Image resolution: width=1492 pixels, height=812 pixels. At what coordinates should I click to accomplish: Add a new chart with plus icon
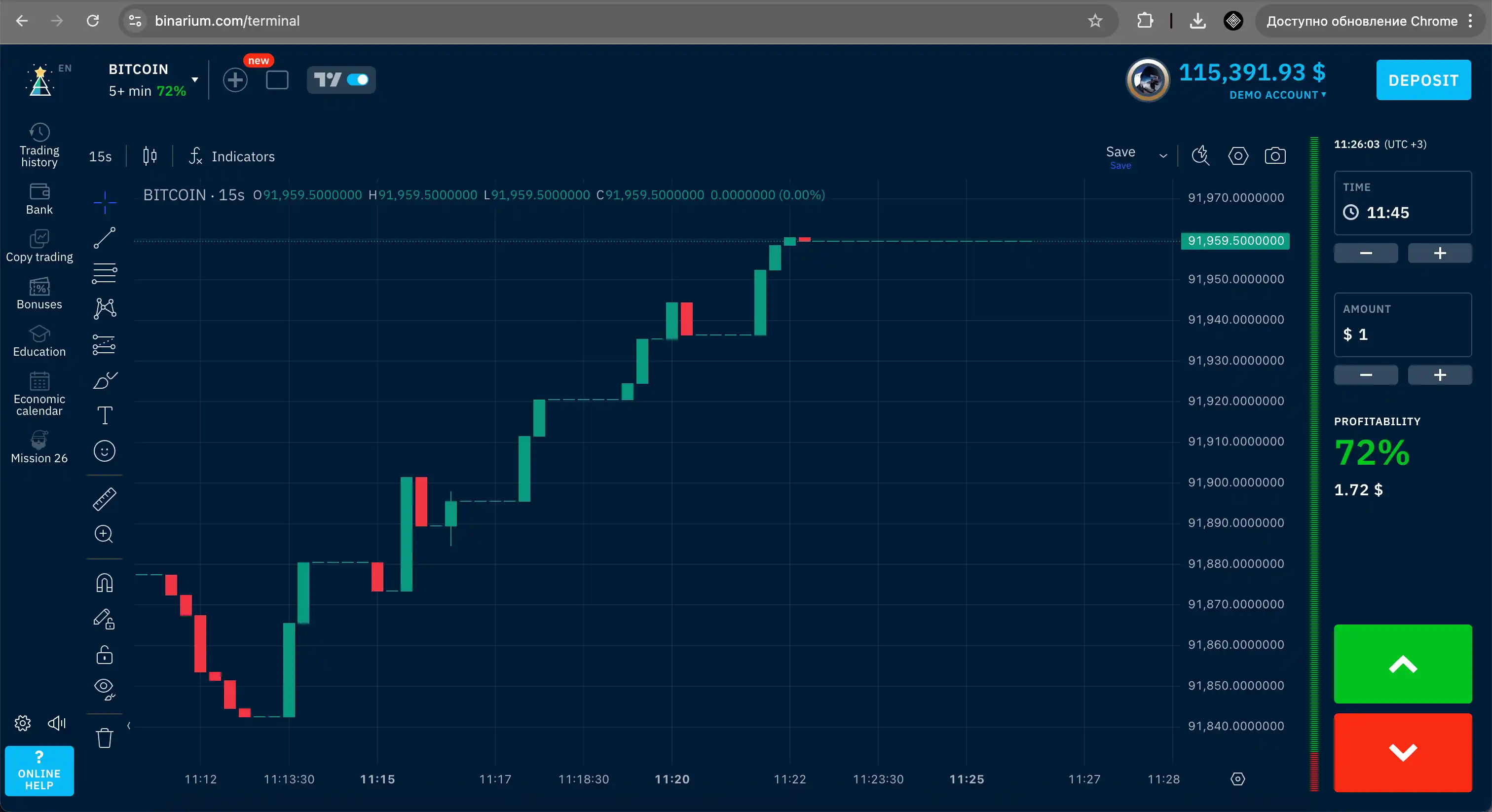tap(235, 80)
